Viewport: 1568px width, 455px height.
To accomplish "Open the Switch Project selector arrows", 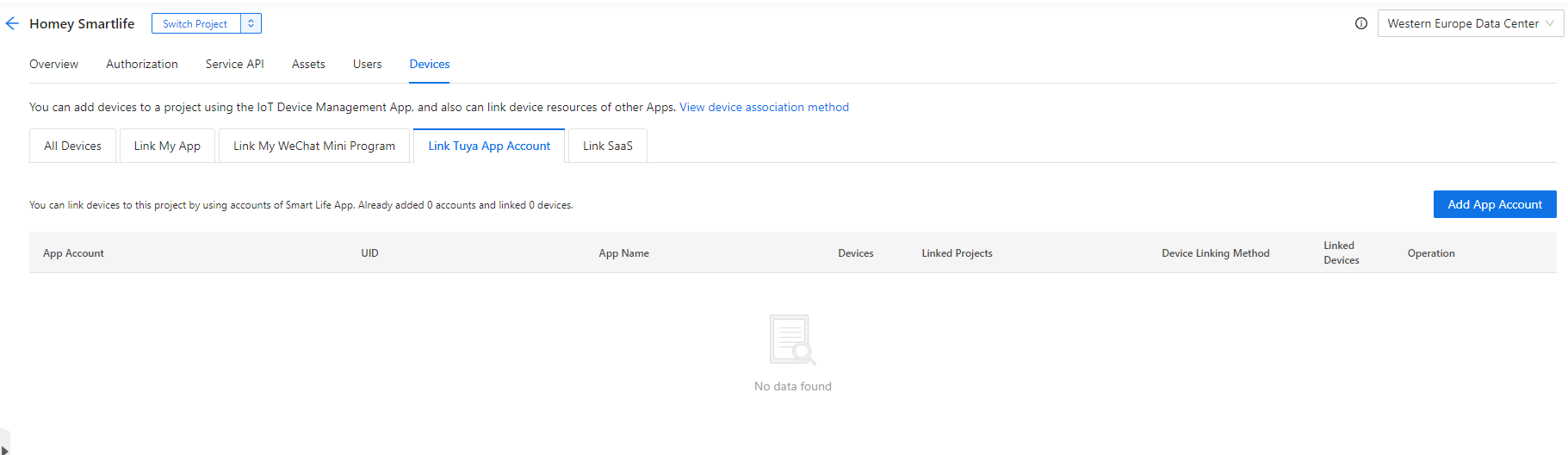I will pyautogui.click(x=251, y=23).
